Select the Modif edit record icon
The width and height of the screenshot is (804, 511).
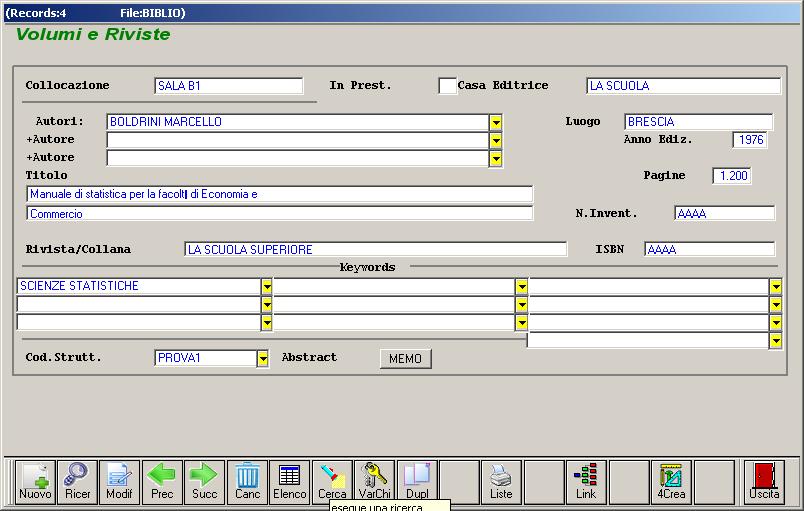coord(119,482)
